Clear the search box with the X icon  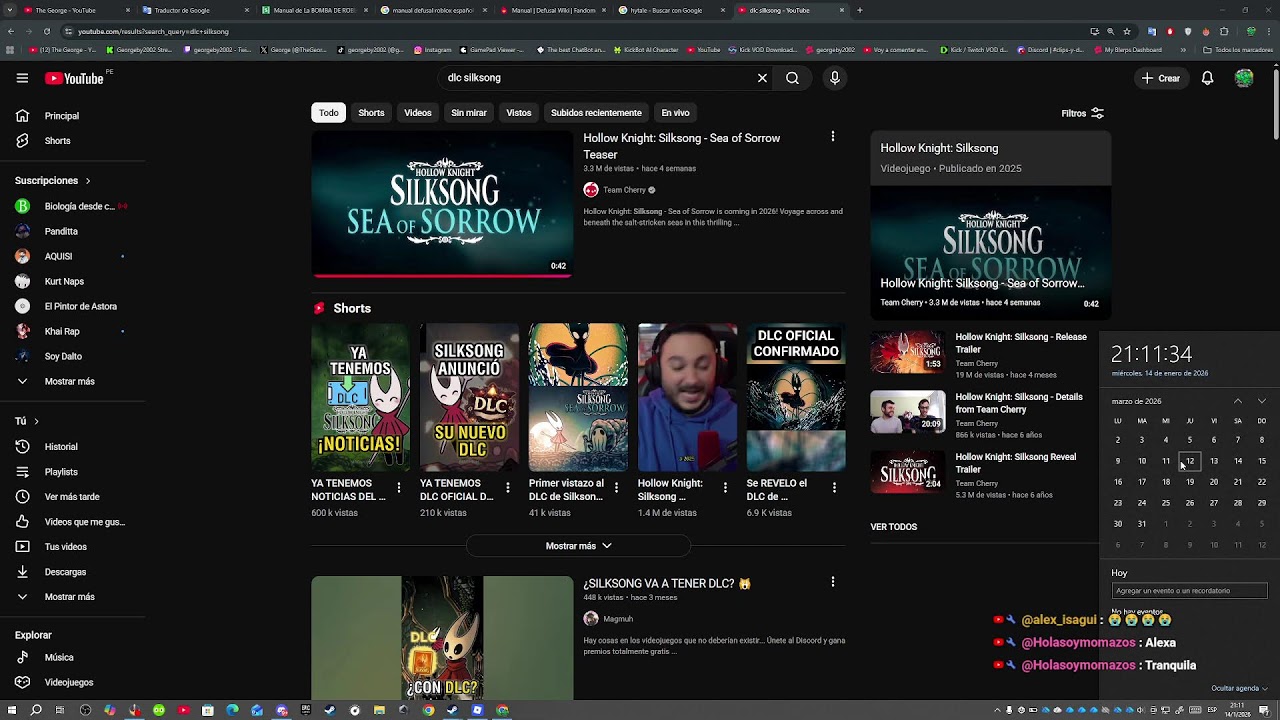coord(762,78)
